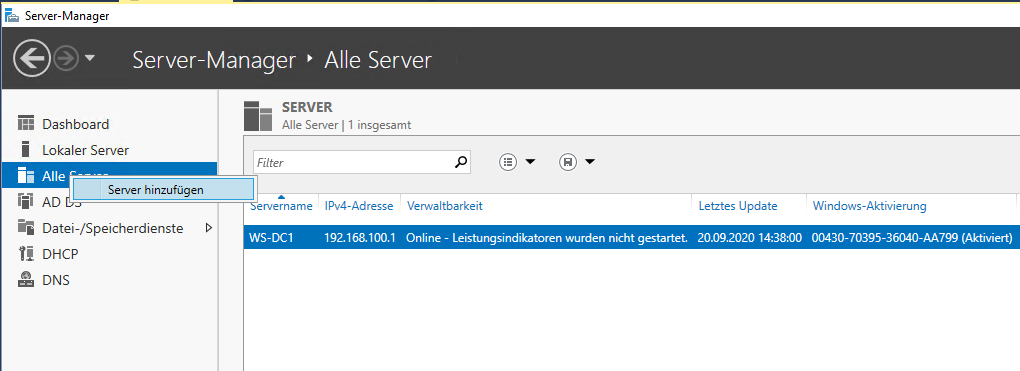Open the DHCP role page
The image size is (1020, 371).
coord(60,254)
